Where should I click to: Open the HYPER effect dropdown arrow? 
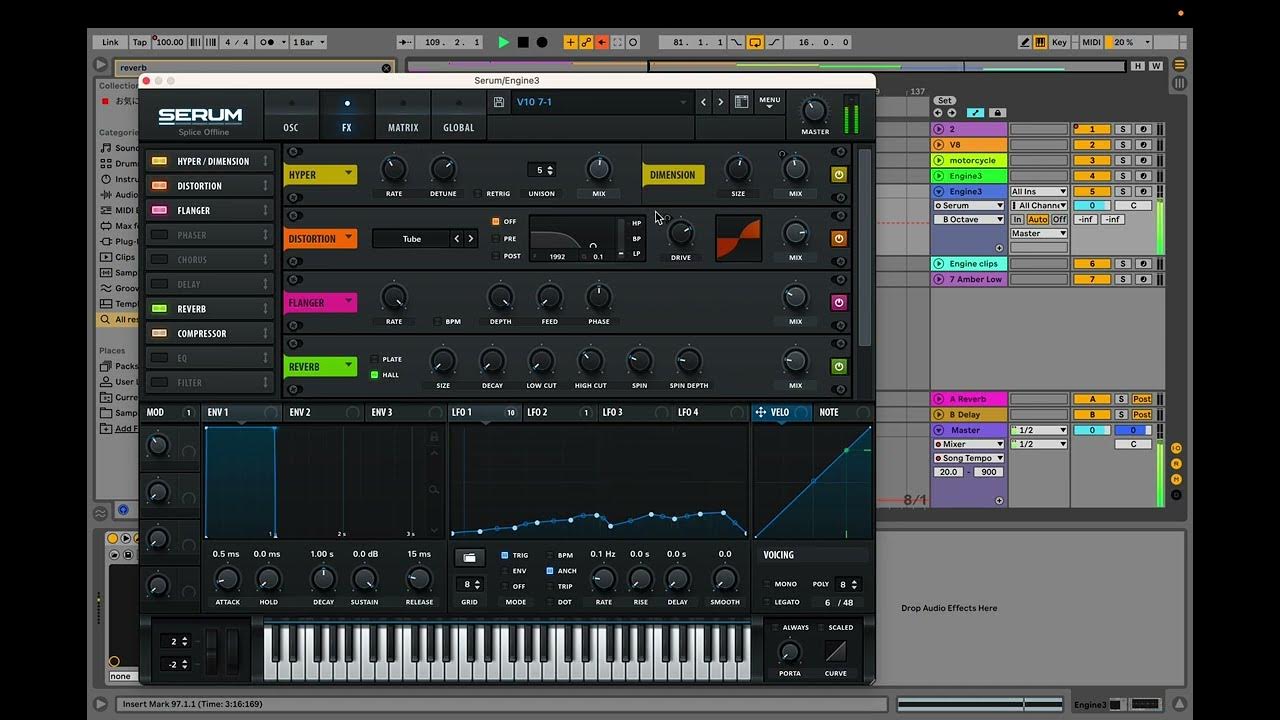[348, 174]
